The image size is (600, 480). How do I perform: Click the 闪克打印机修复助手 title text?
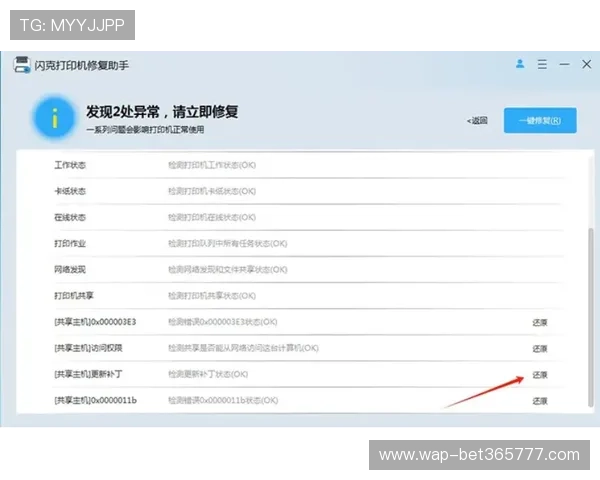point(82,65)
